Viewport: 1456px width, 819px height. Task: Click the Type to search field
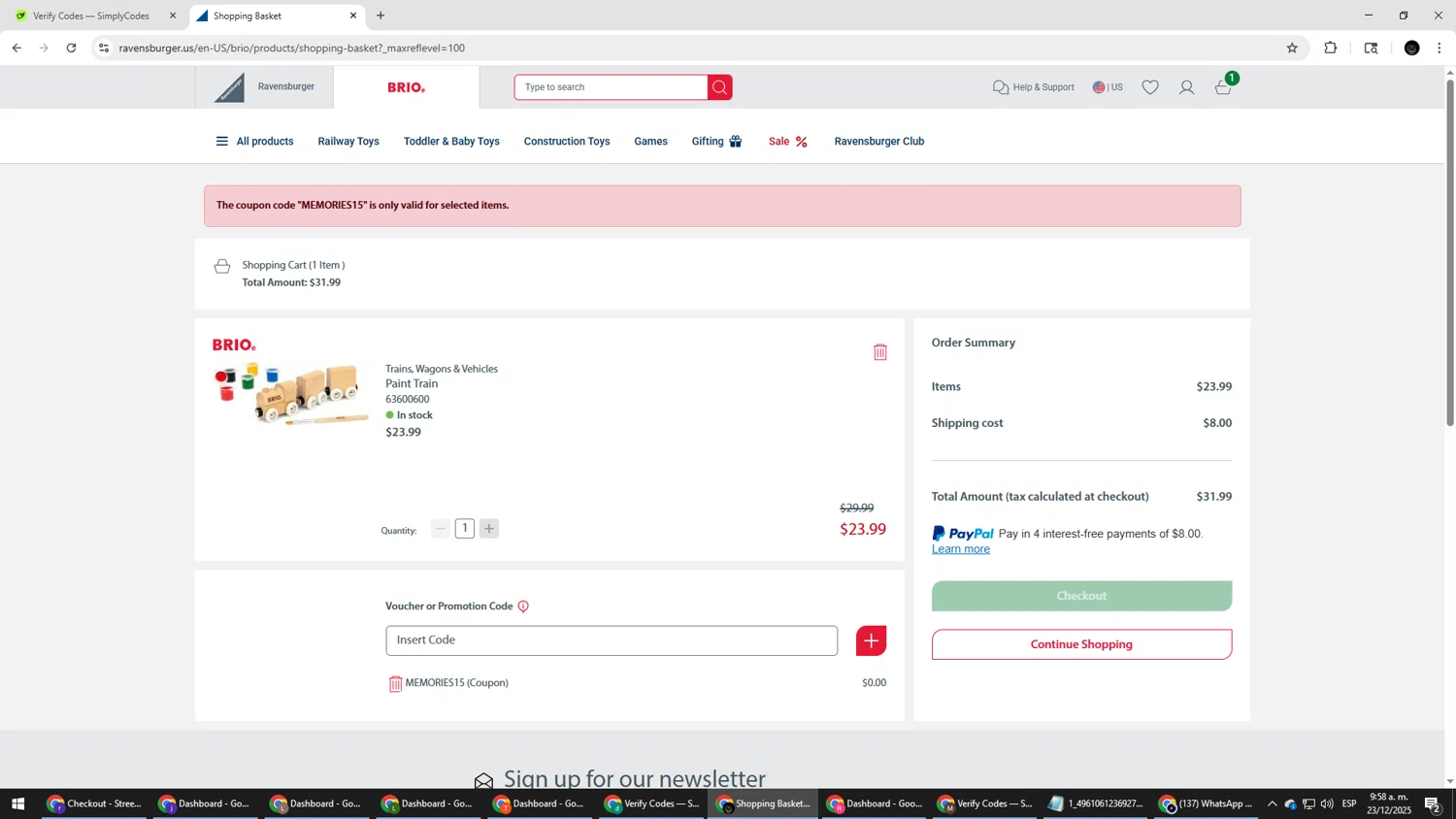(612, 87)
